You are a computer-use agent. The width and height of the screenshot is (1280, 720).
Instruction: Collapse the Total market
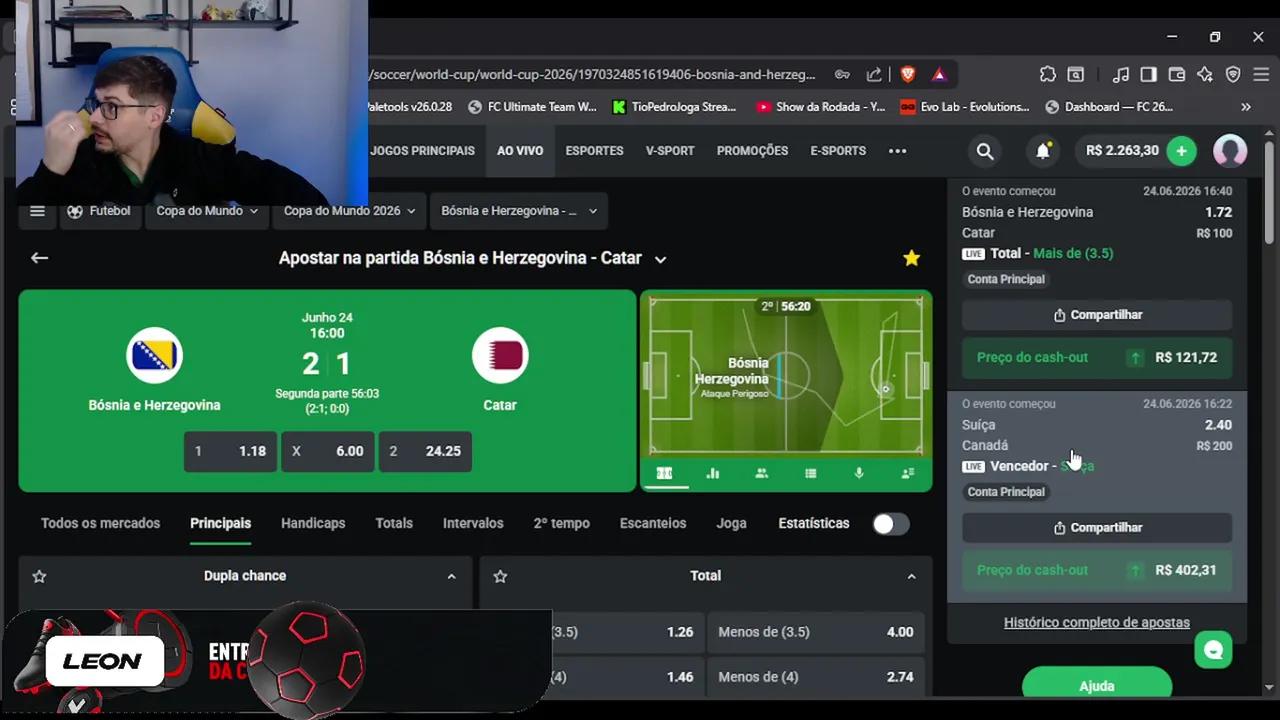pyautogui.click(x=911, y=576)
